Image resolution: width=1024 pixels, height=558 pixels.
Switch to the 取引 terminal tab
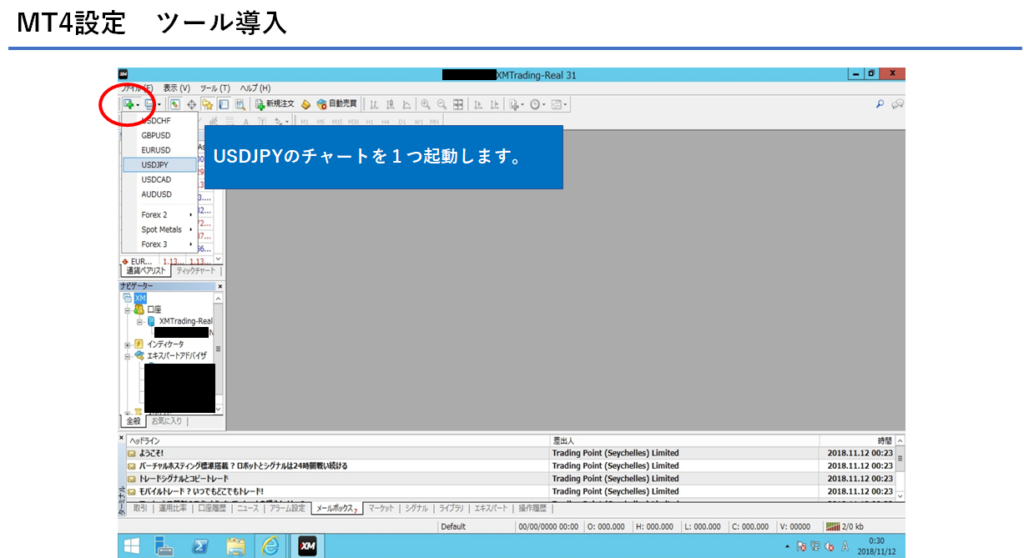pyautogui.click(x=140, y=508)
